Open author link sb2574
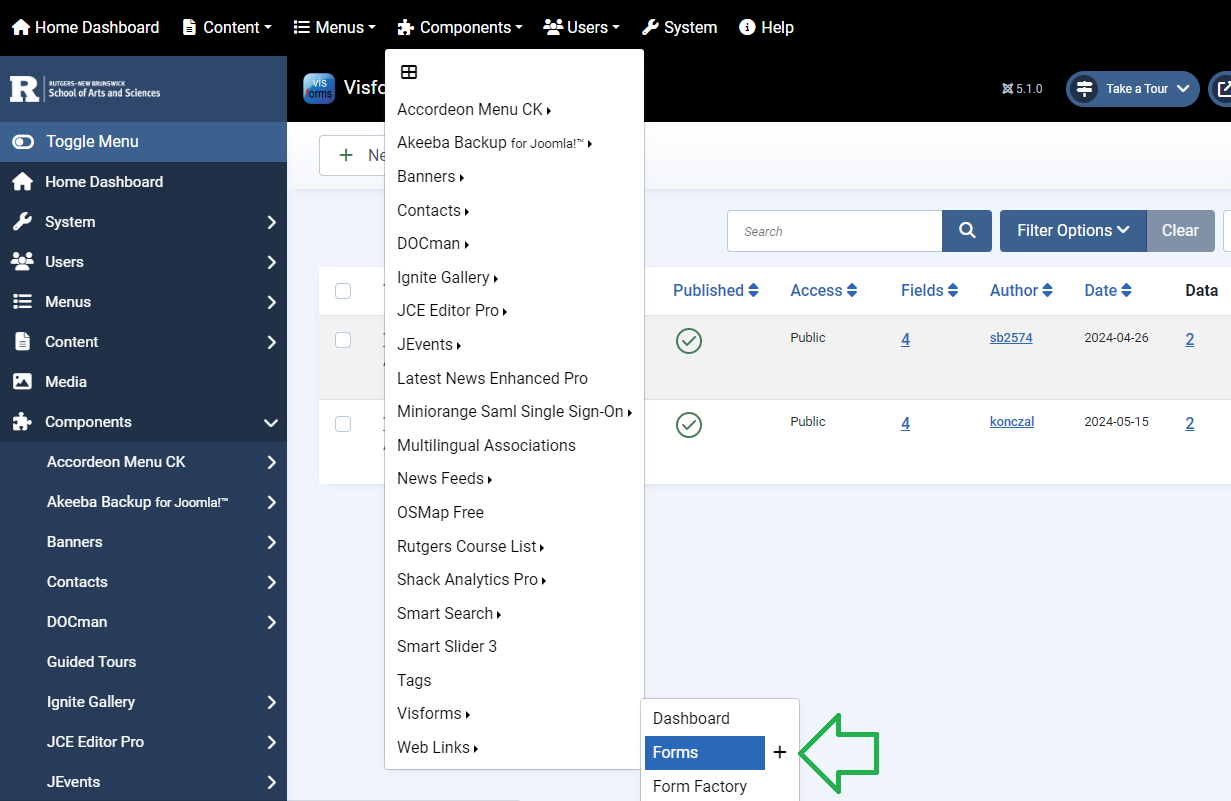 click(1011, 338)
